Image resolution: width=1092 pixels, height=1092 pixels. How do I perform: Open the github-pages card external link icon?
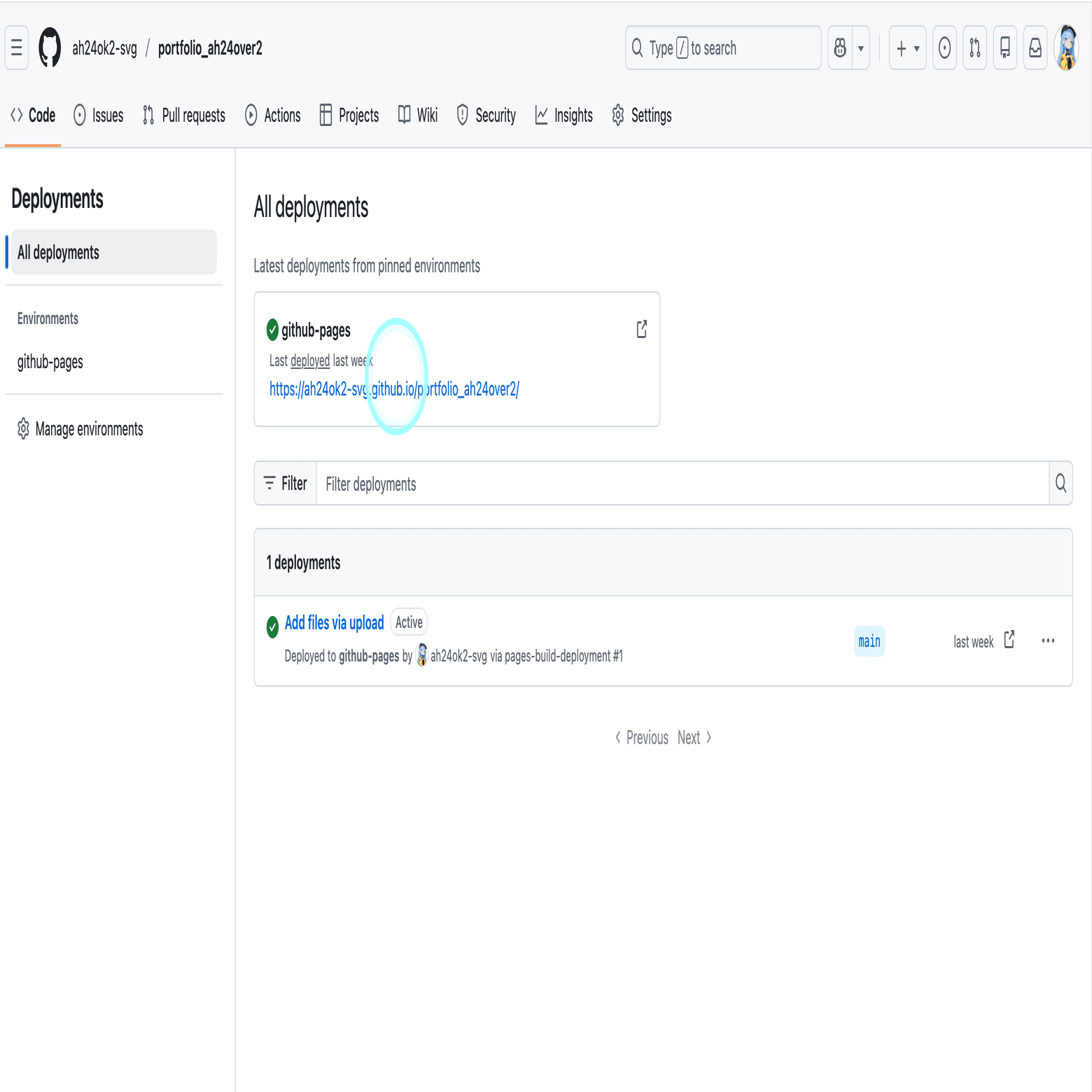(x=642, y=329)
